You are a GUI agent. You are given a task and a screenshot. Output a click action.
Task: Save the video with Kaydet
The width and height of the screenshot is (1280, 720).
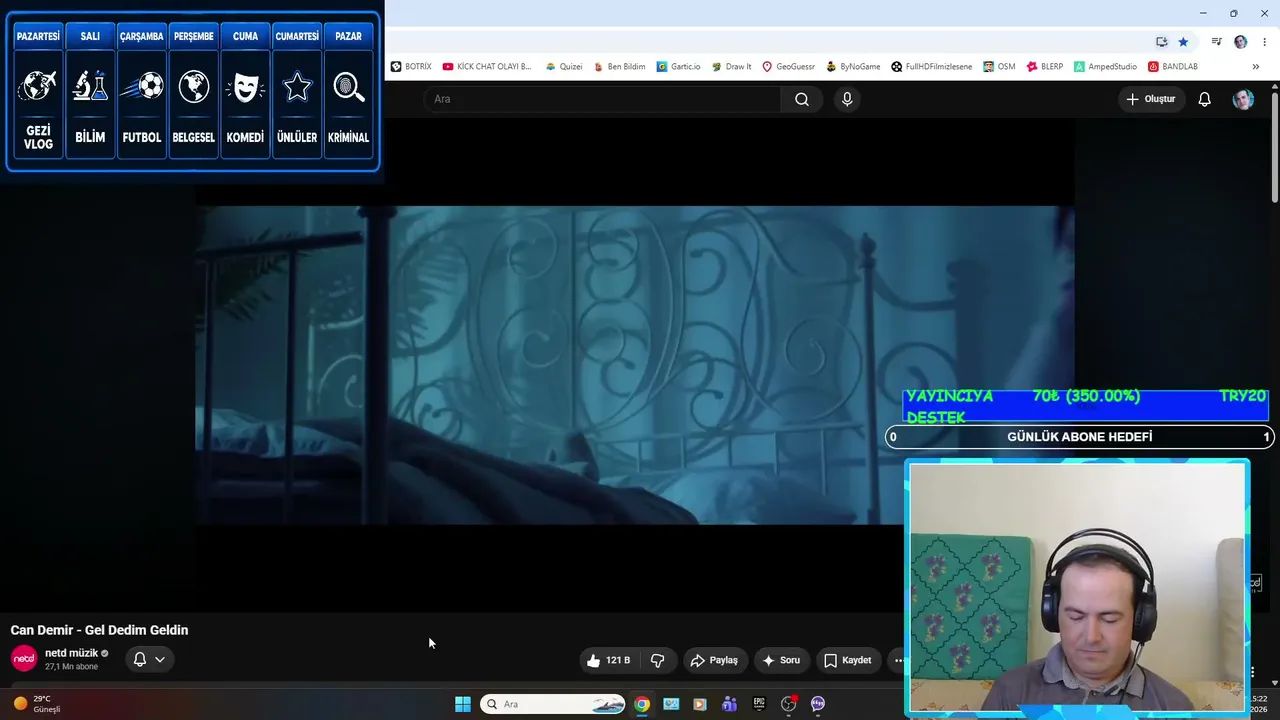pyautogui.click(x=848, y=660)
